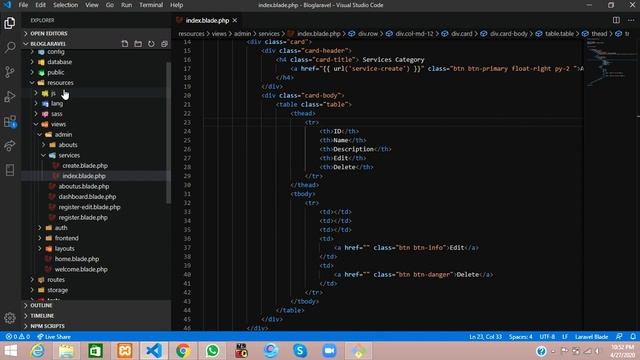This screenshot has width=640, height=360.
Task: Expand the database folder
Action: (59, 62)
